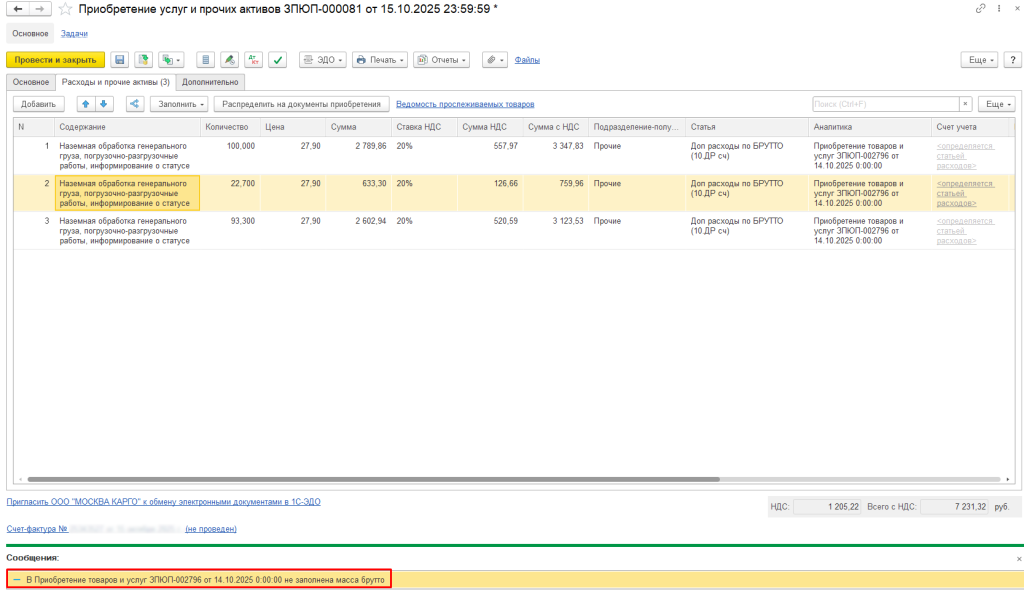This screenshot has height=590, width=1024.
Task: Click the Дт/Кт postings icon
Action: pos(253,60)
